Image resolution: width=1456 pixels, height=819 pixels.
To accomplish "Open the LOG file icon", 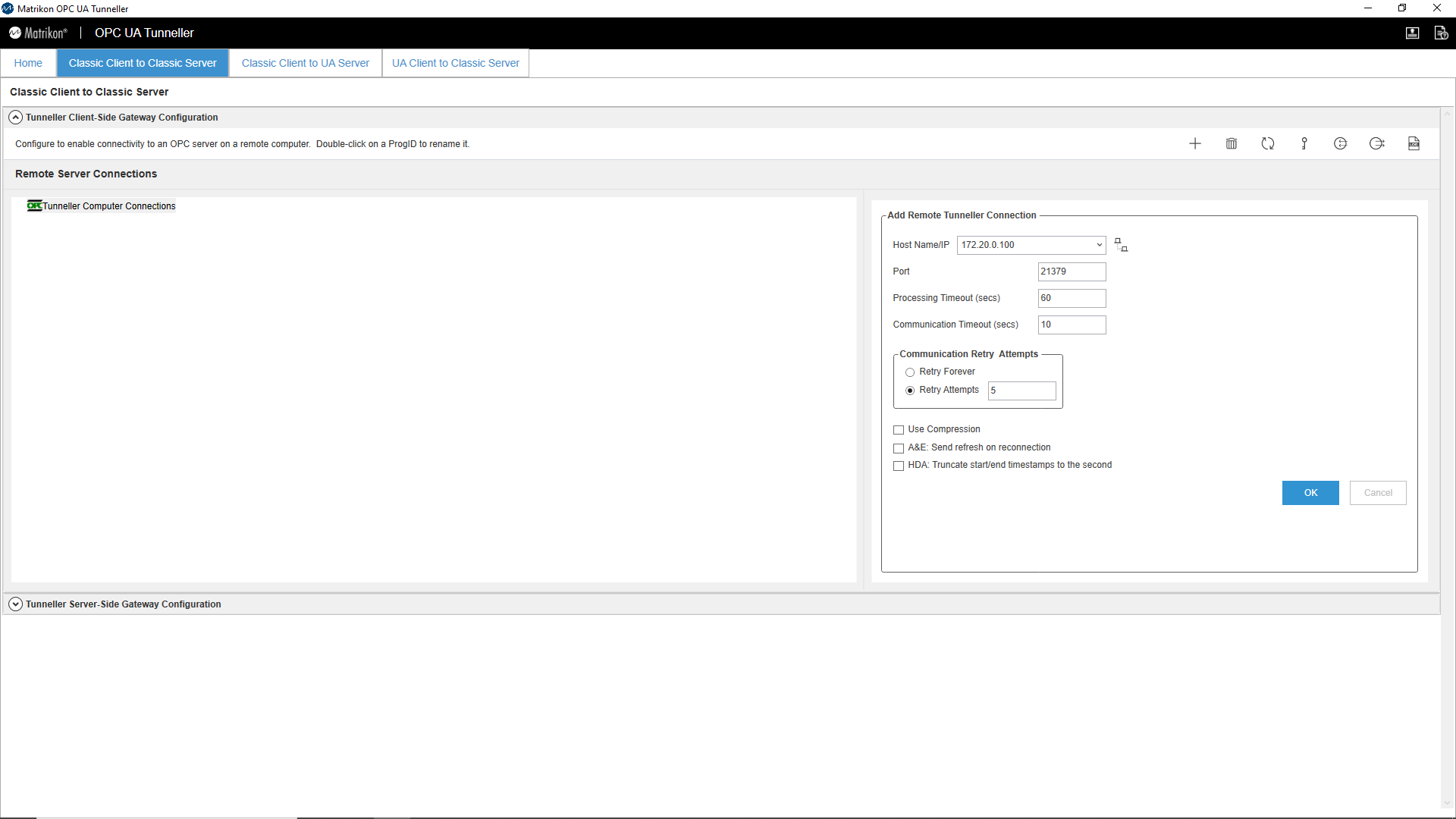I will (1414, 143).
